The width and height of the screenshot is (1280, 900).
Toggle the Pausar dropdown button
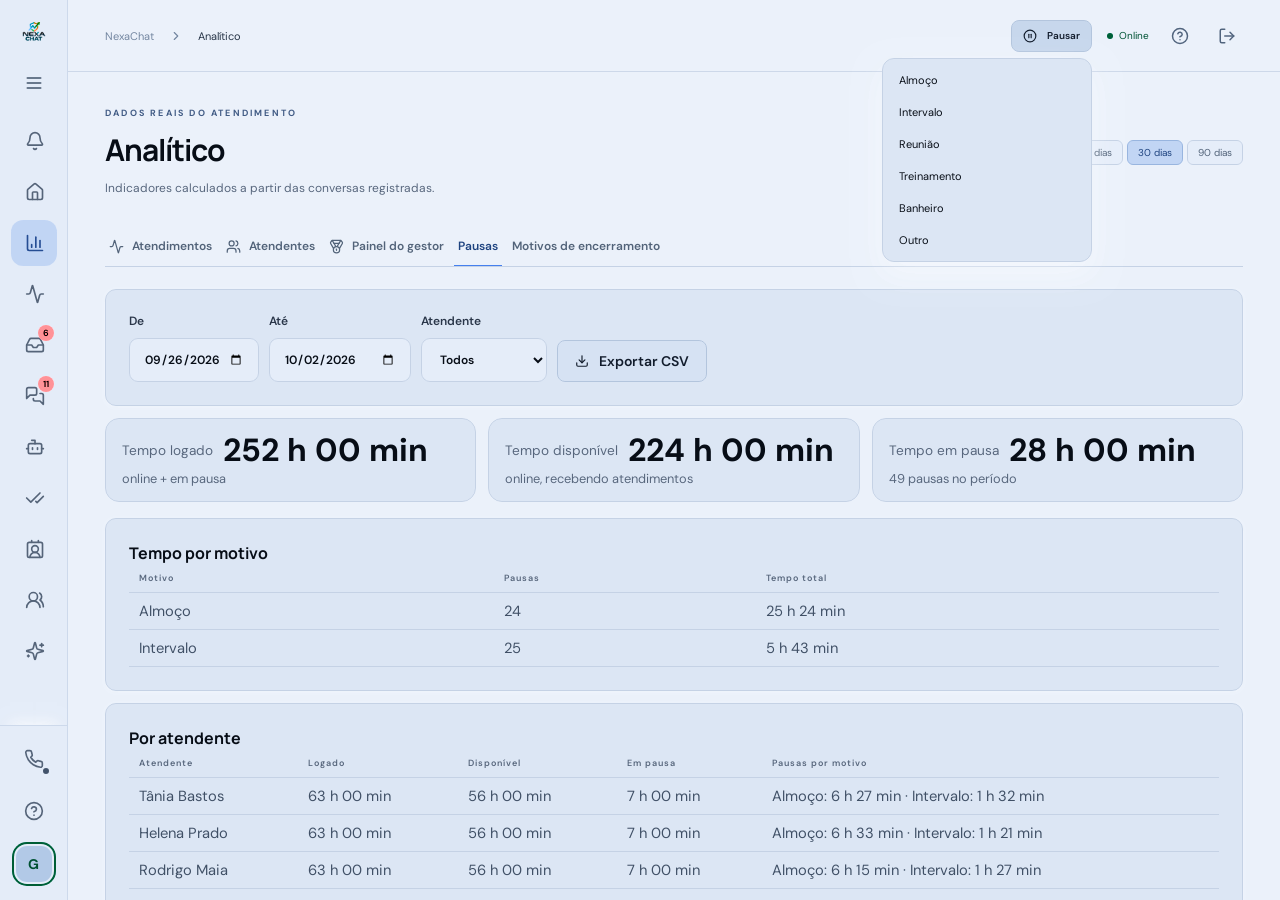click(x=1051, y=36)
